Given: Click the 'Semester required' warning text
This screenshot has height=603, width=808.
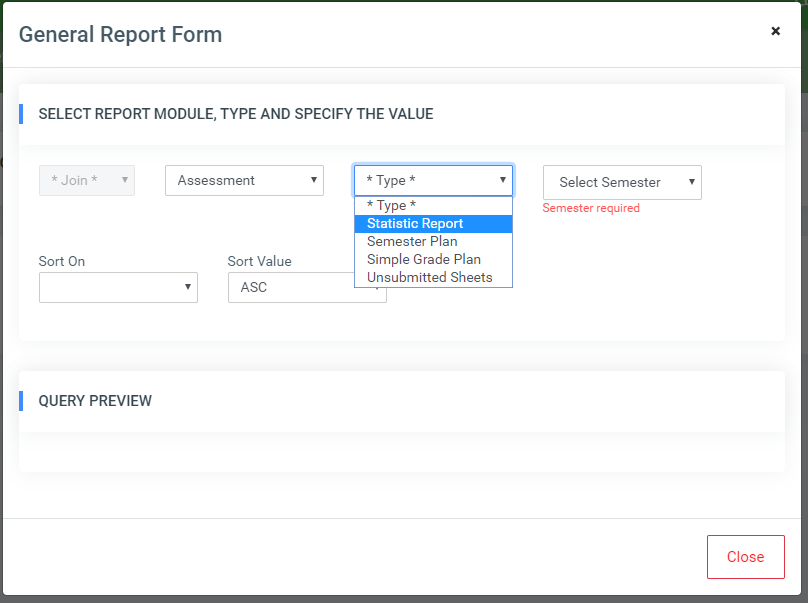Looking at the screenshot, I should coord(590,207).
